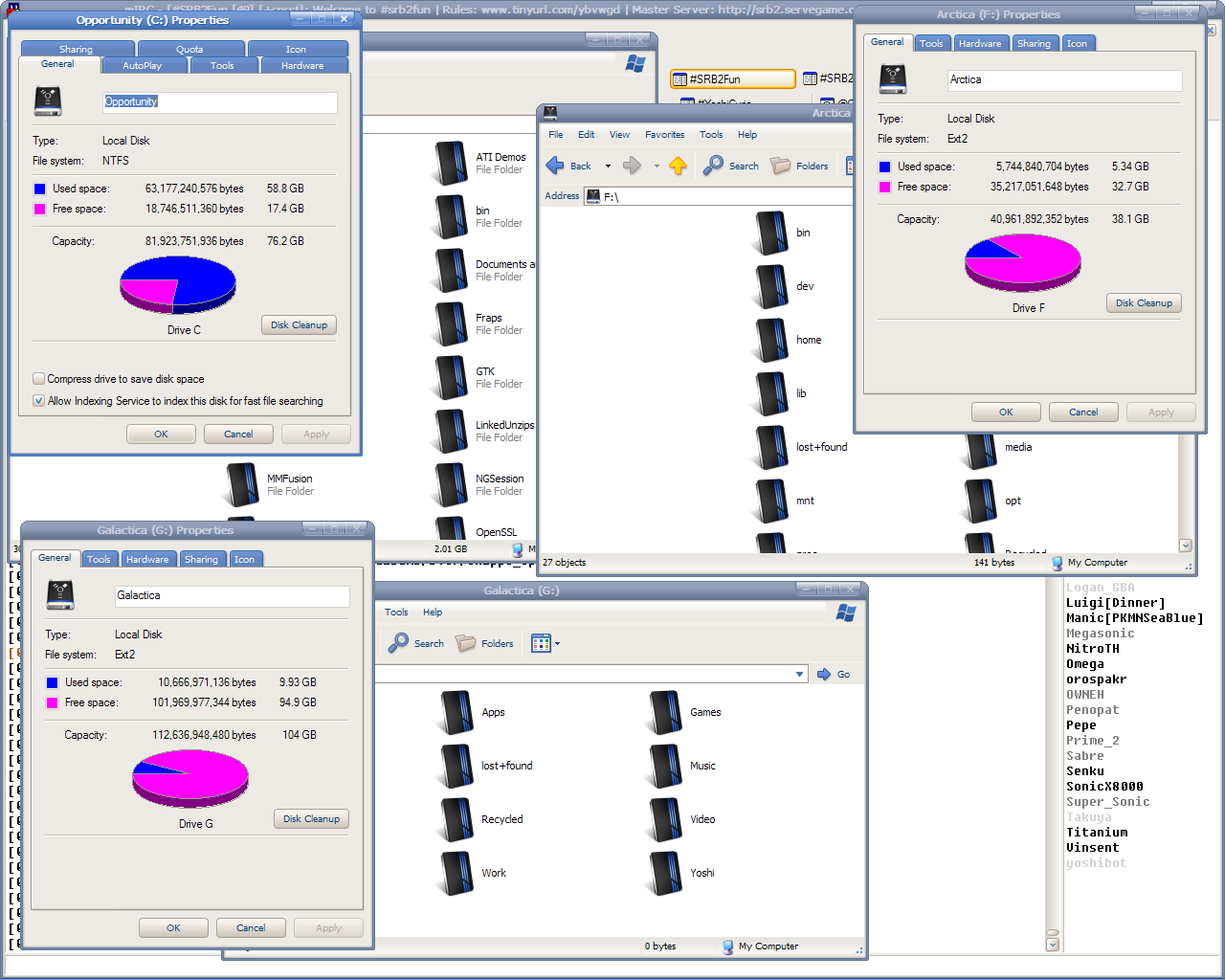Click Disk Cleanup button for Drive C
Image resolution: width=1225 pixels, height=980 pixels.
click(299, 325)
